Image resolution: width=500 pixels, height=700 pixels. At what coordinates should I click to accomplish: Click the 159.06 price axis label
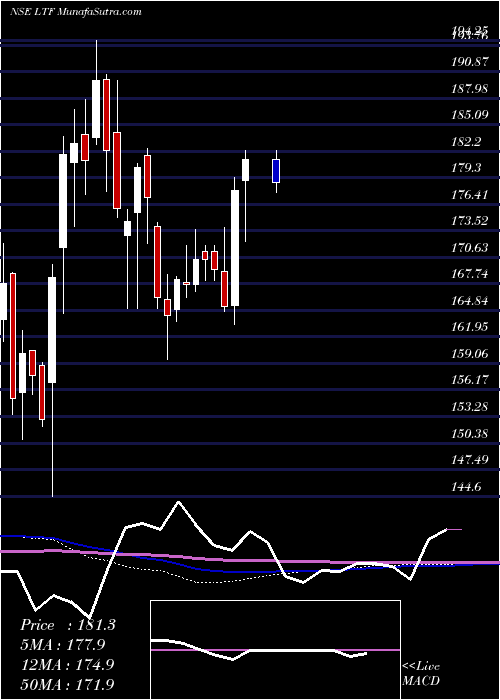pos(469,354)
